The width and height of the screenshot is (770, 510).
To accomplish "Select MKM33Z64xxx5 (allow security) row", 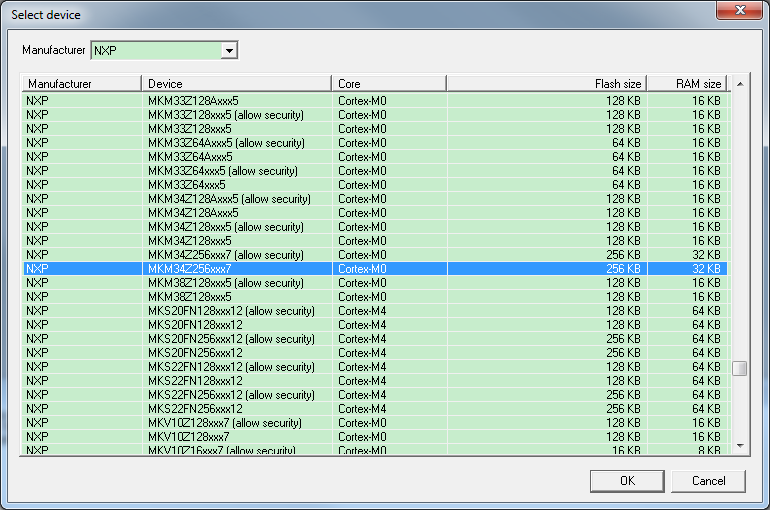I will [x=375, y=171].
